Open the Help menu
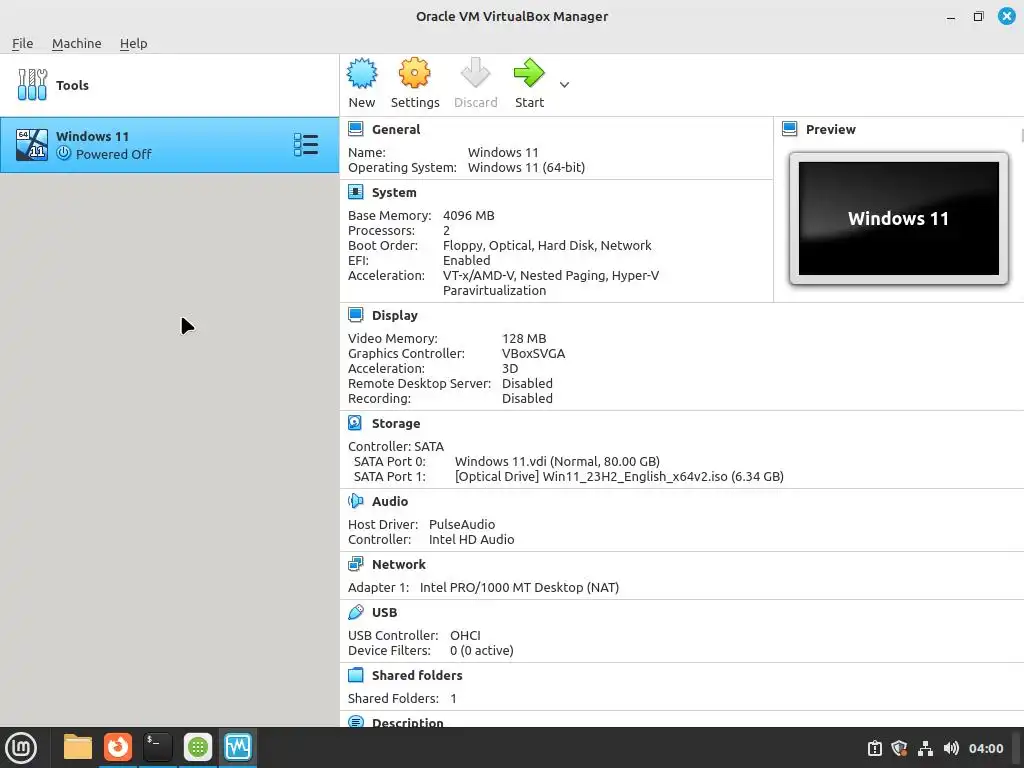Screen dimensions: 1024x768 point(133,43)
